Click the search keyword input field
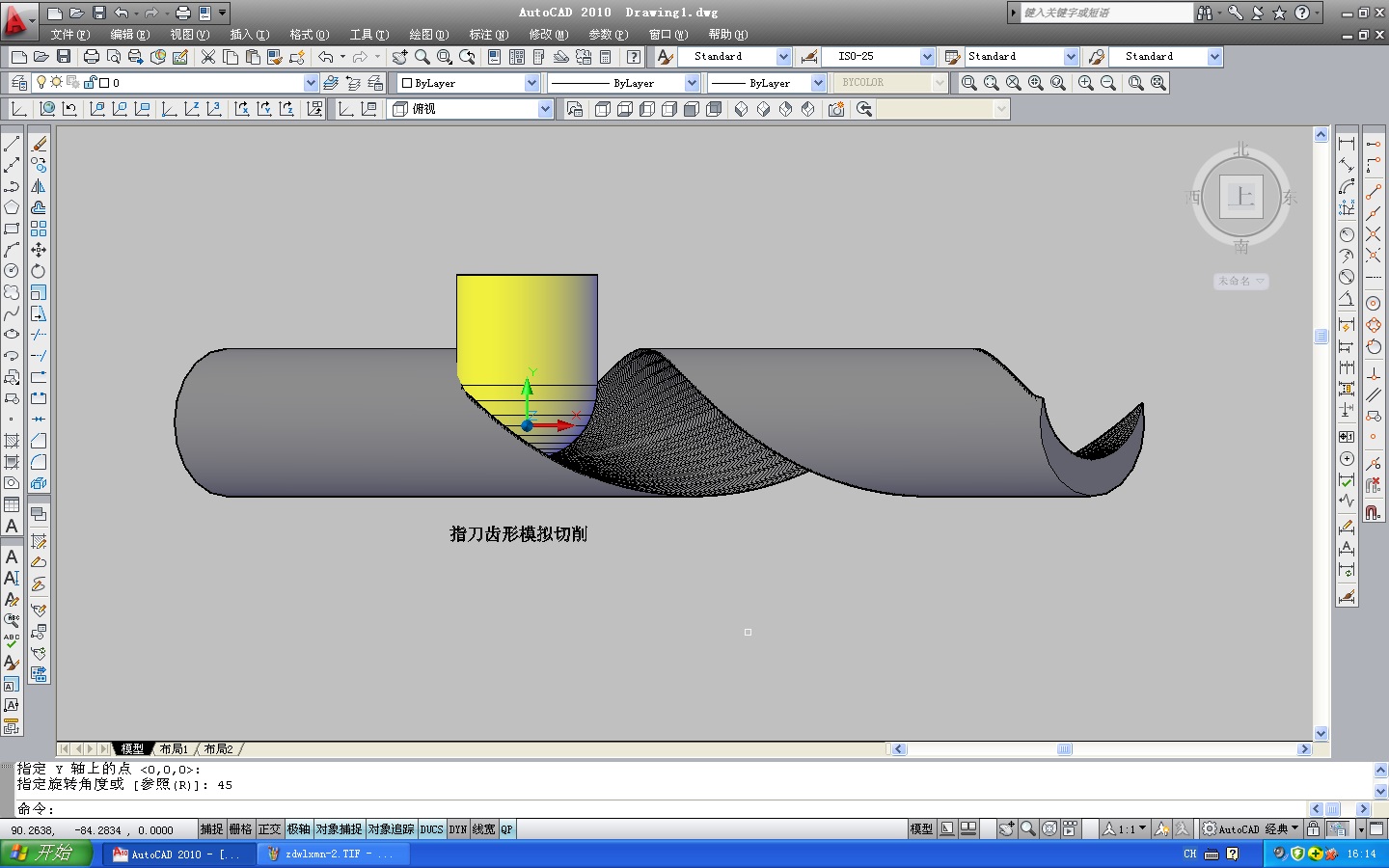The image size is (1389, 868). (x=1107, y=13)
